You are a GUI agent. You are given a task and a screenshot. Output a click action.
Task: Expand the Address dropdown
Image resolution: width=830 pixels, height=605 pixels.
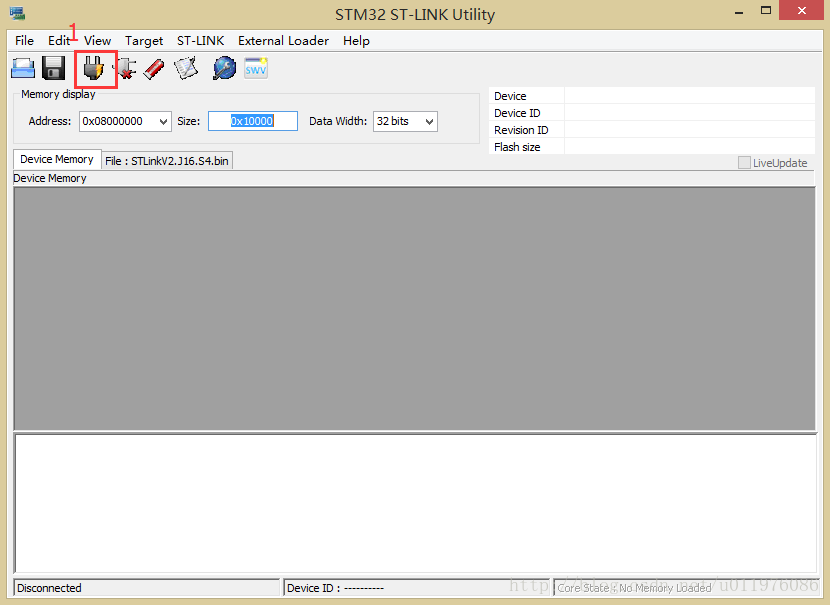(x=163, y=122)
